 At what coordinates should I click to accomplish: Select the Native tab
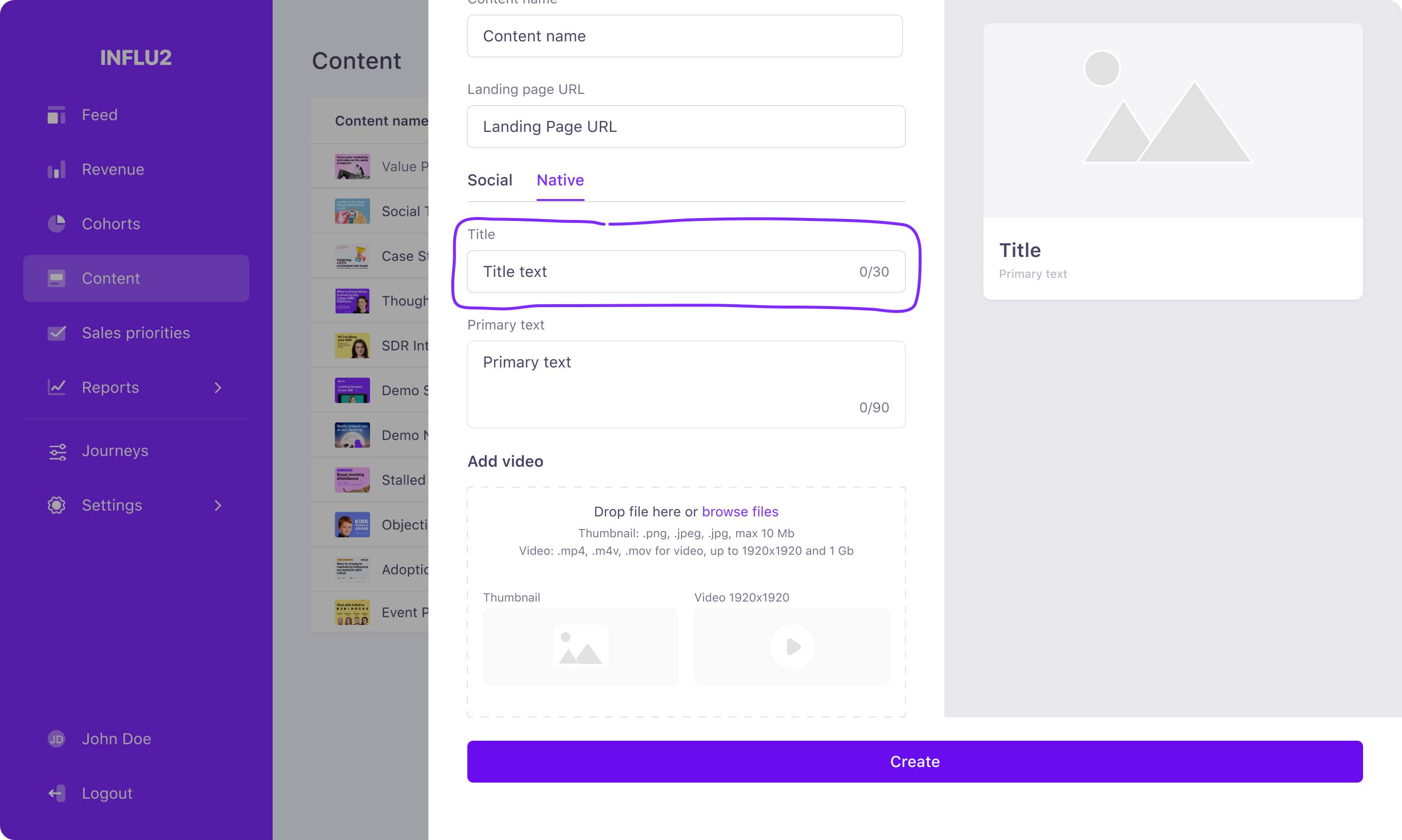click(x=560, y=180)
